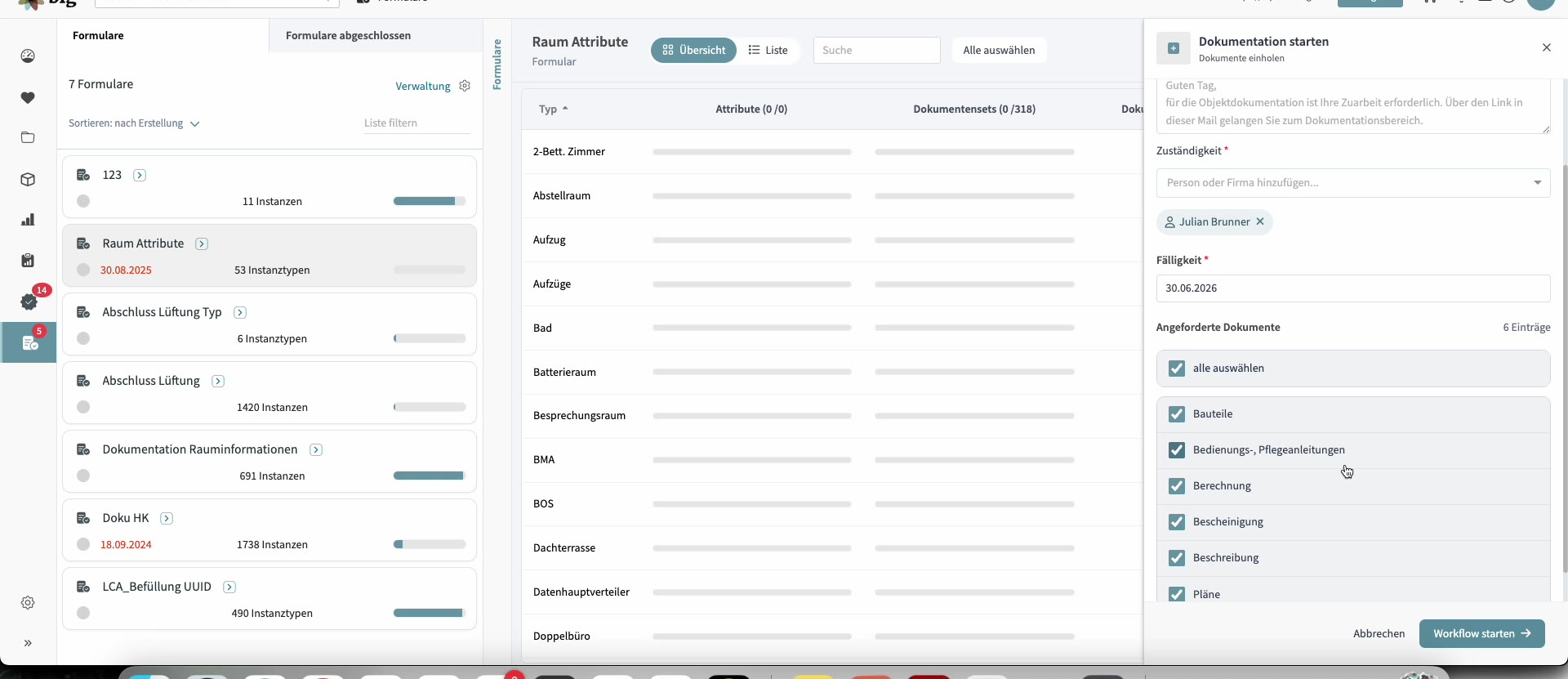Expand sidebar with double chevron

(x=28, y=643)
